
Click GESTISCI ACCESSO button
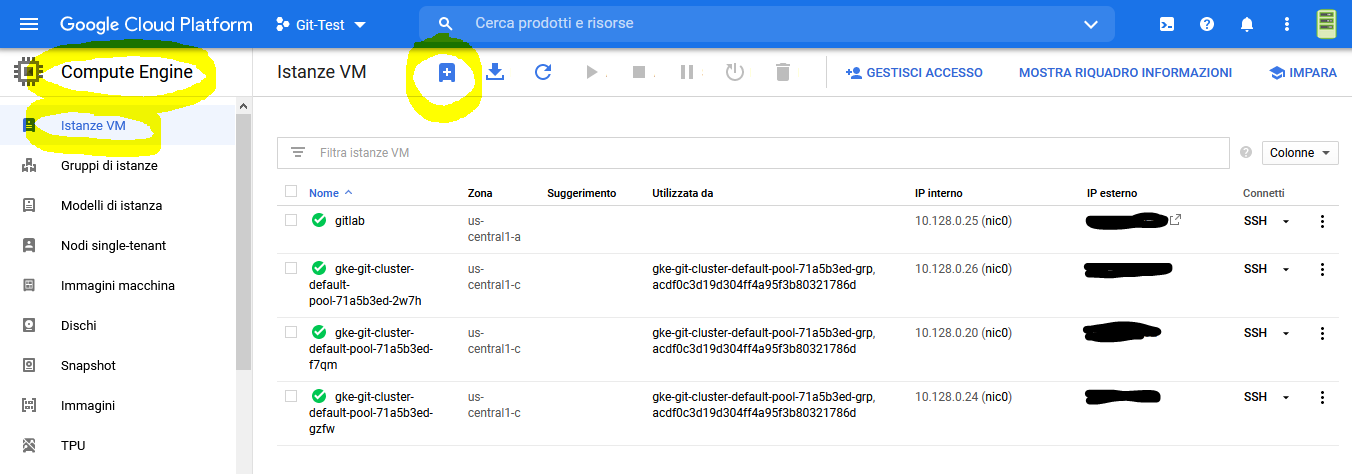tap(914, 73)
